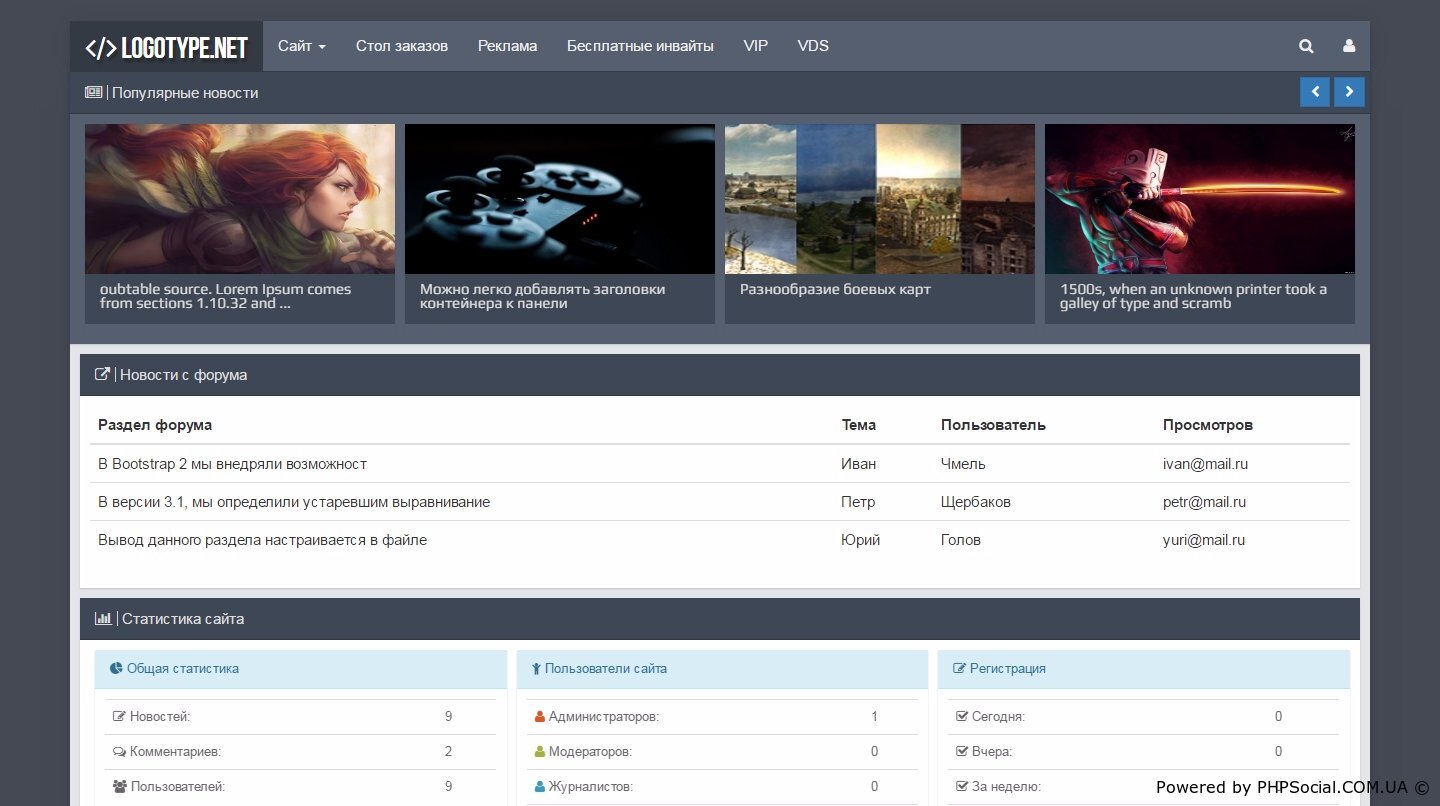The image size is (1440, 806).
Task: Click the external link icon in forum news header
Action: 101,375
